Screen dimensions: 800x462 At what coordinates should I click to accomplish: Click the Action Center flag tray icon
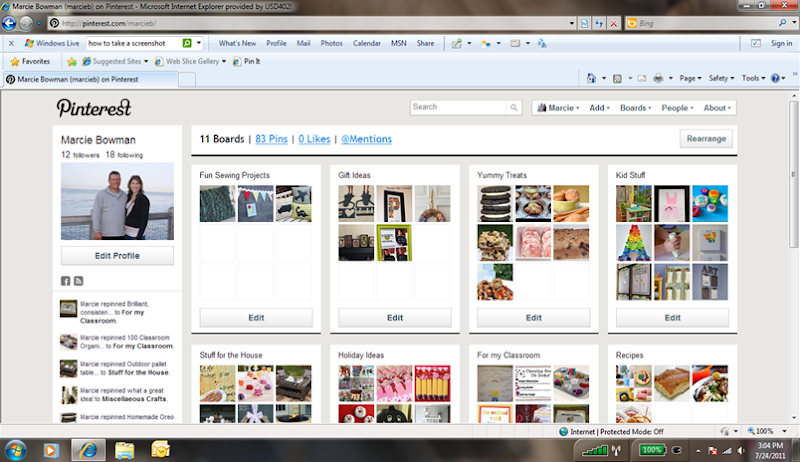pyautogui.click(x=713, y=450)
